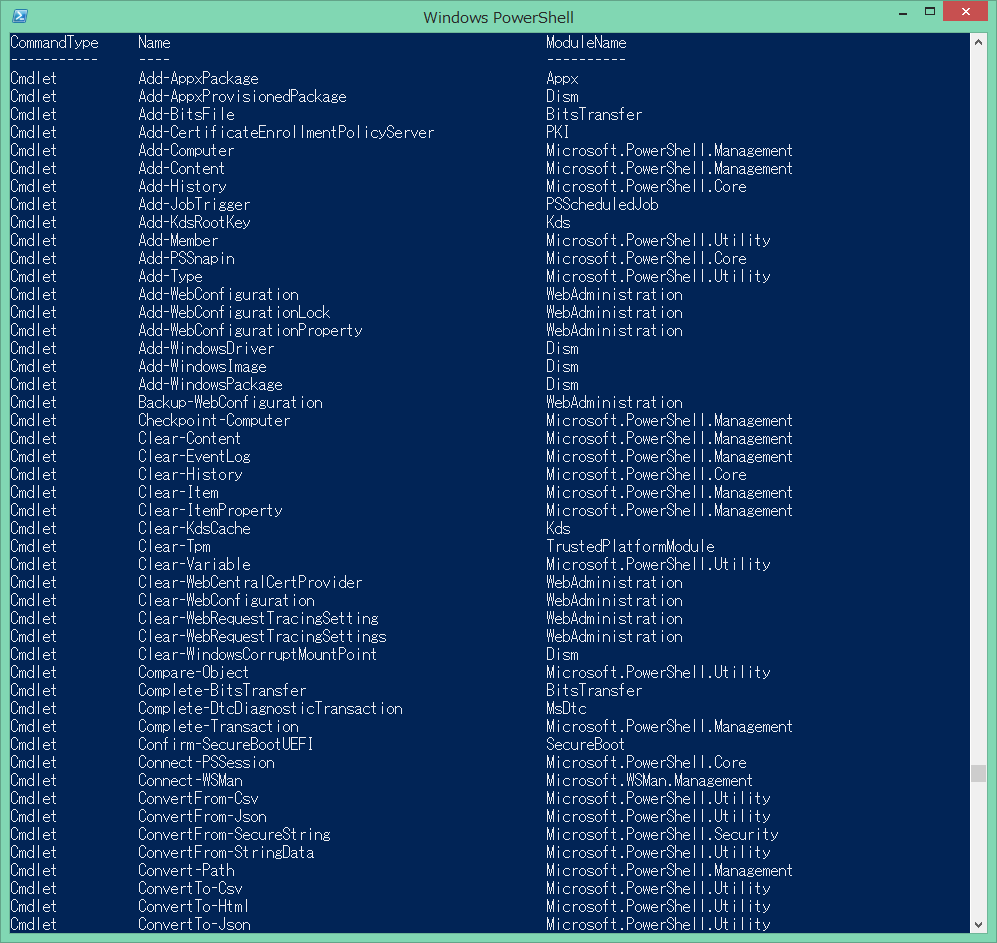Image resolution: width=997 pixels, height=943 pixels.
Task: Click the SecureBoot module name
Action: [586, 745]
